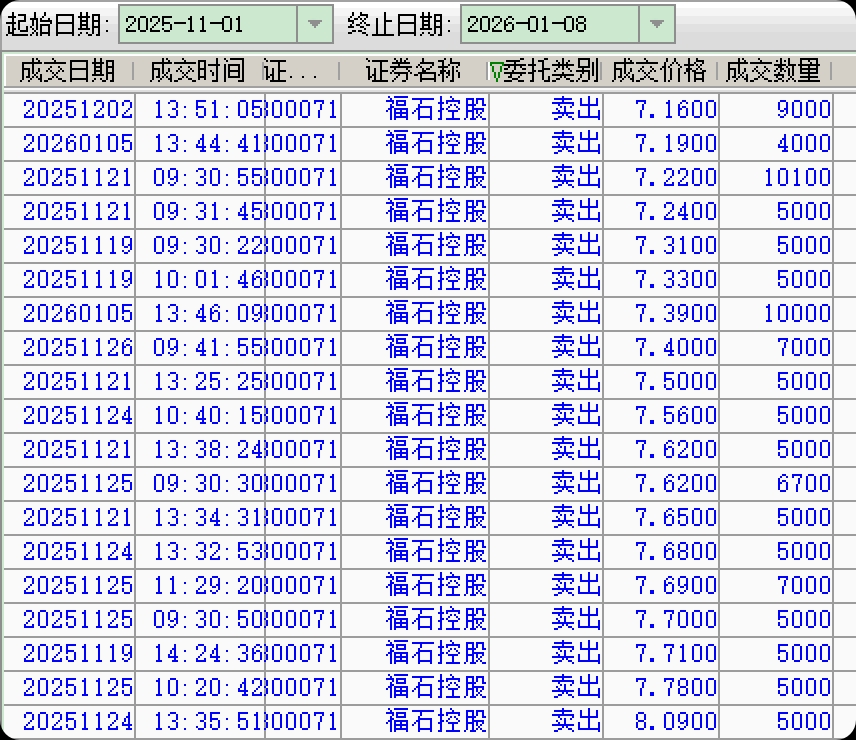856x740 pixels.
Task: Select time cell 13:35:51
Action: point(200,721)
